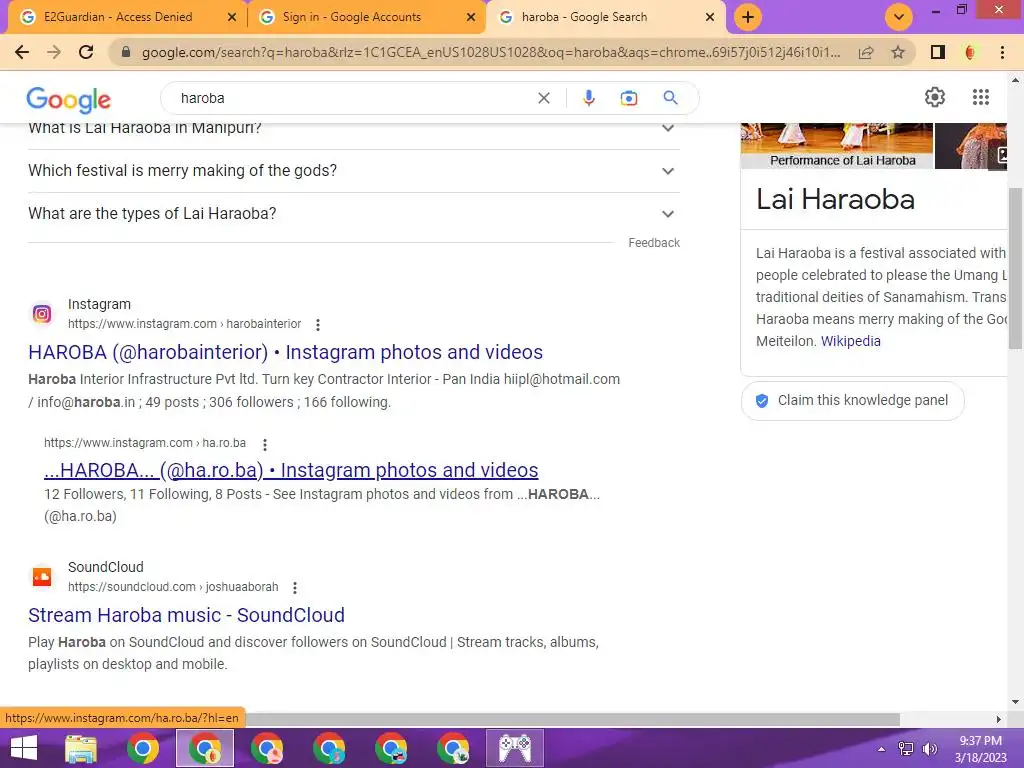Screen dimensions: 1024x768
Task: Click the scroll right arrow
Action: click(998, 719)
